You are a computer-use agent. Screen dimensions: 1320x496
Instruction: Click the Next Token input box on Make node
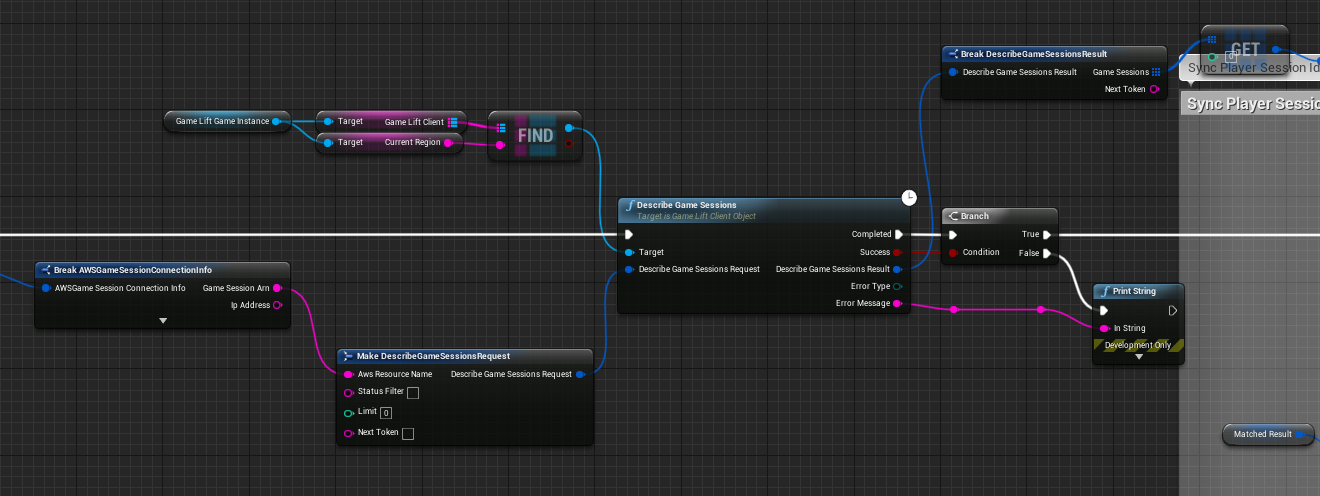coord(408,433)
